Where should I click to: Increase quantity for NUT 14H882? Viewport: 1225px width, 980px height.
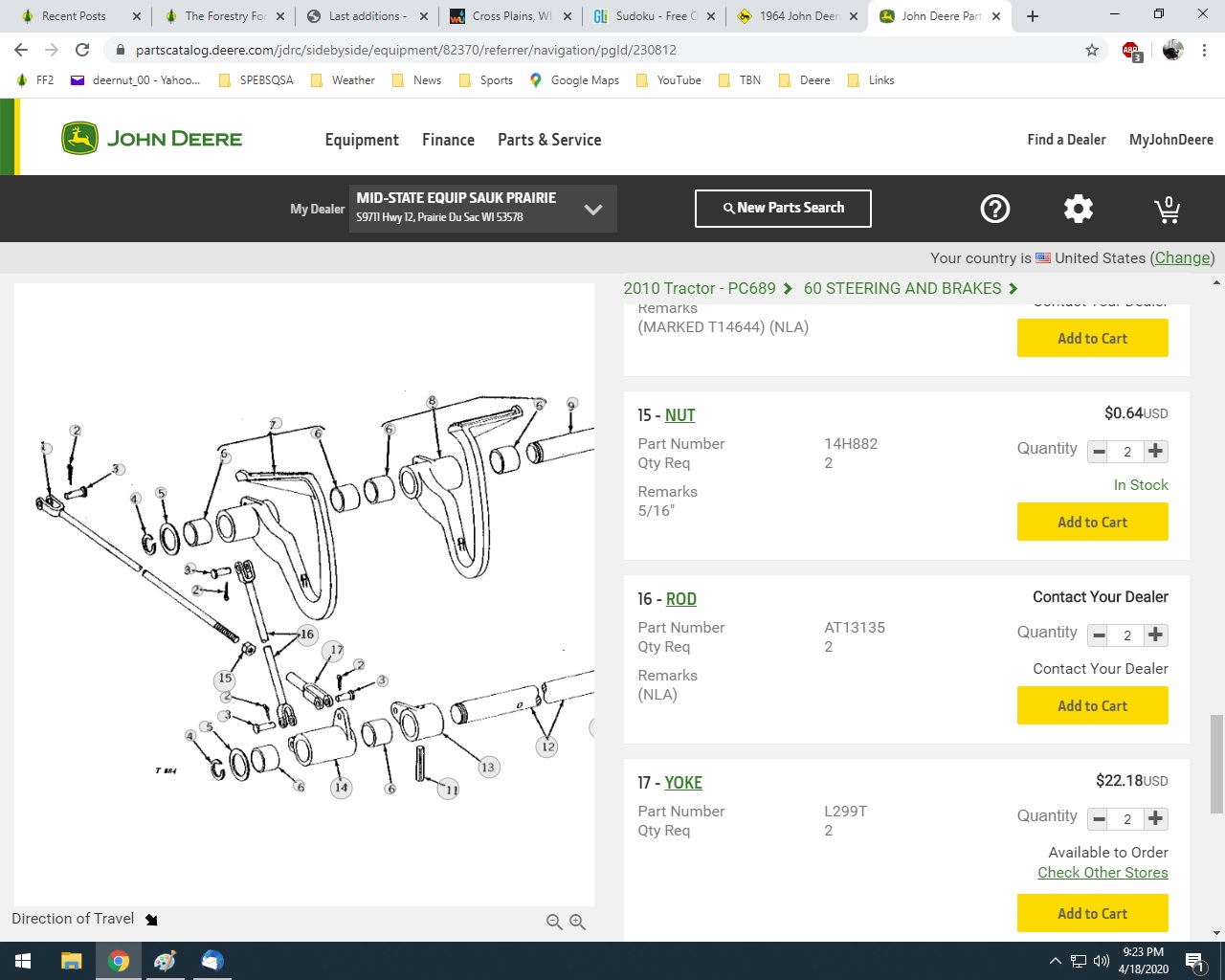point(1156,451)
